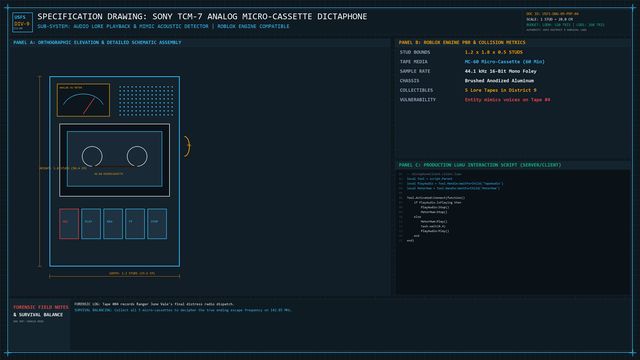Click the dotted speaker grille
The width and height of the screenshot is (640, 360).
146,100
